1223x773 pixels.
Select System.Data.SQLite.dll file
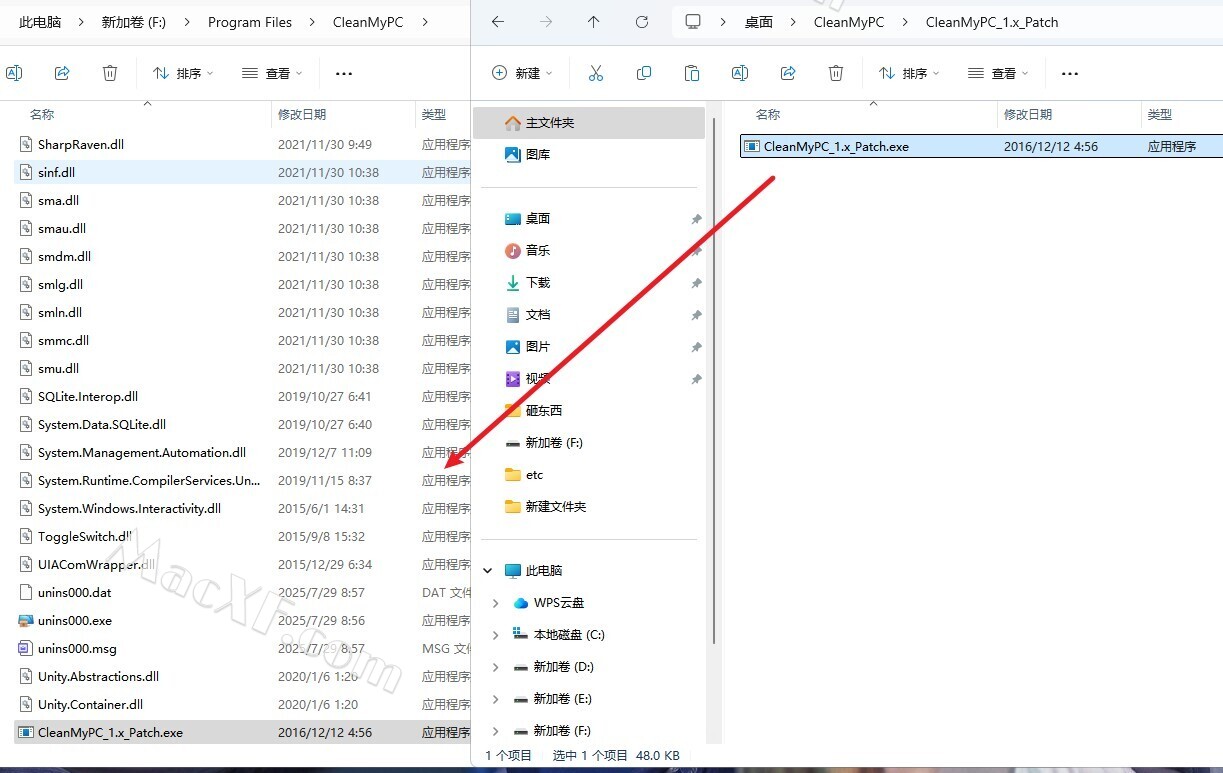point(243,425)
